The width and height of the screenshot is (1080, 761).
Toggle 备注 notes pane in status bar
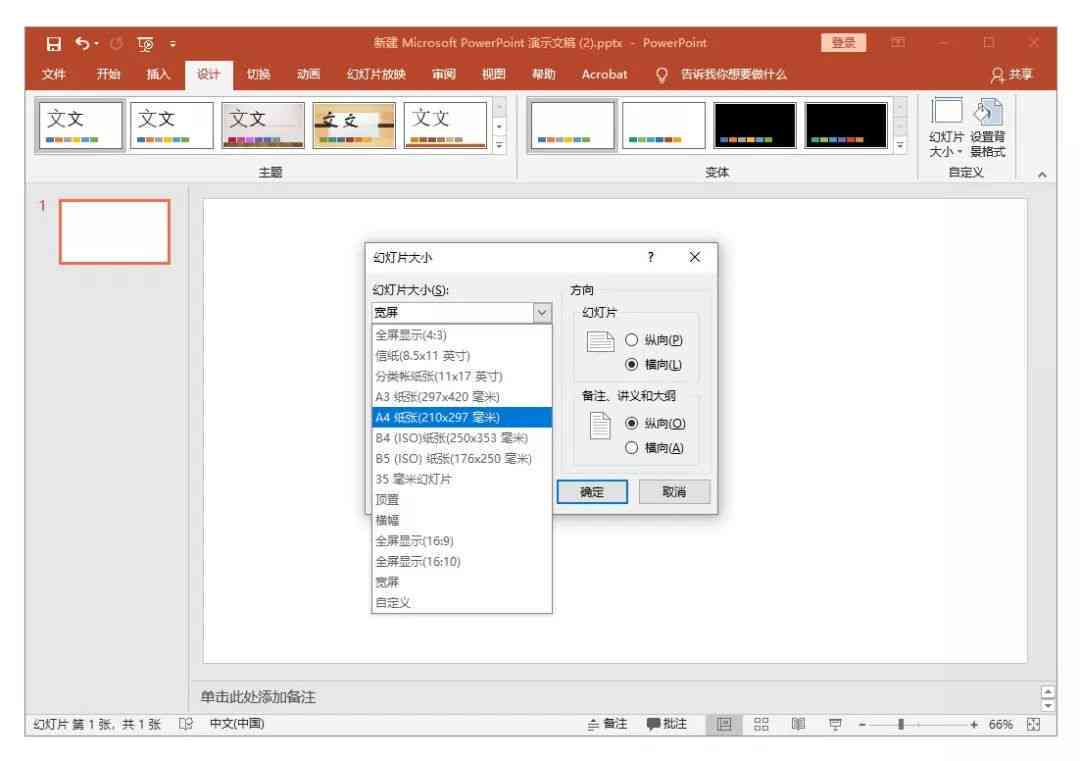point(607,724)
